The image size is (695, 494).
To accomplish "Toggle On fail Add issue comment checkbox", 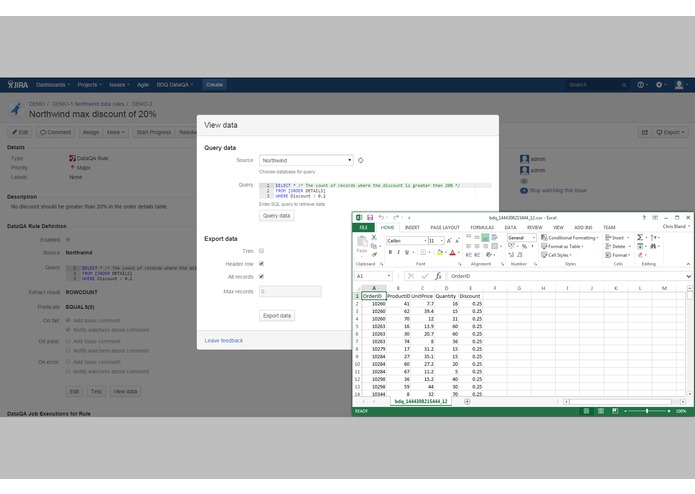I will (x=68, y=320).
